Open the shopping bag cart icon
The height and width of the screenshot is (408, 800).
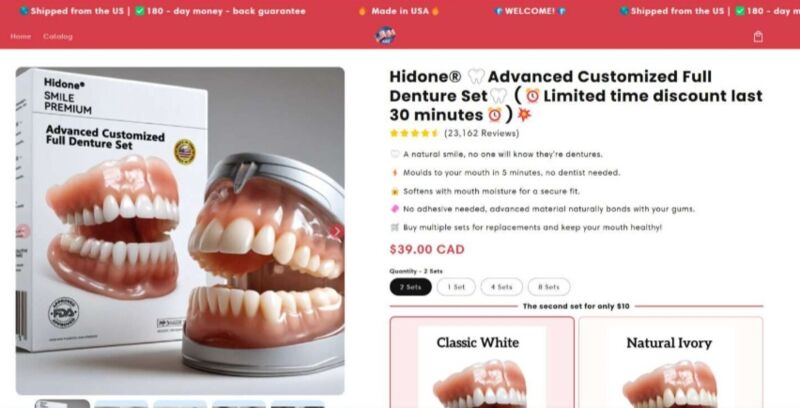pos(758,36)
